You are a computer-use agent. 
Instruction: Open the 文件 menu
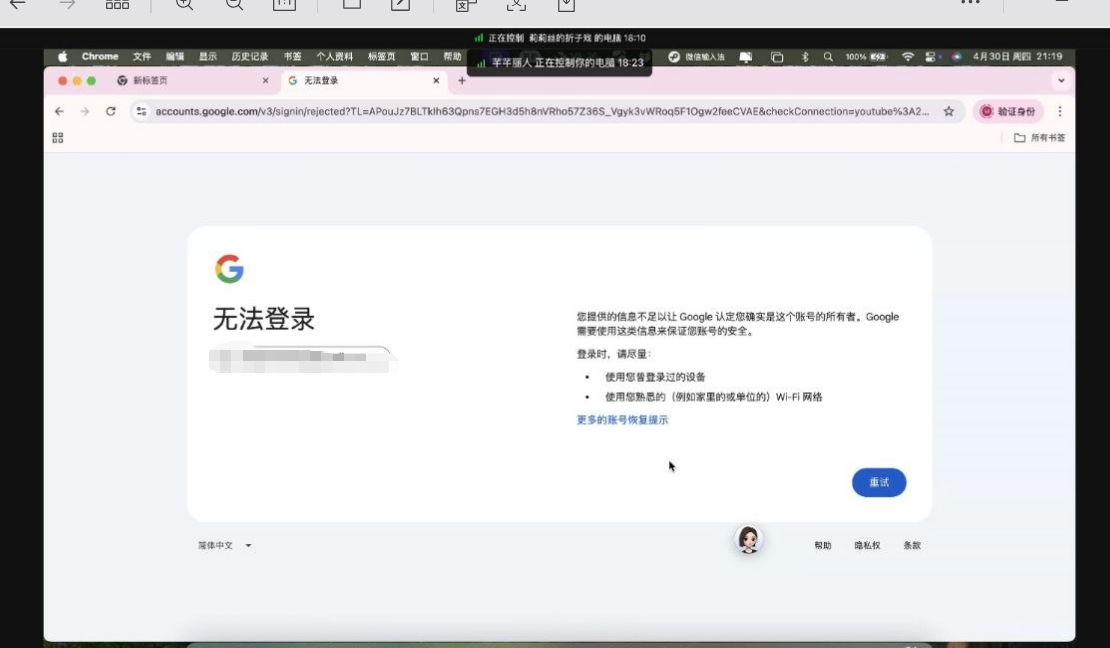tap(142, 57)
